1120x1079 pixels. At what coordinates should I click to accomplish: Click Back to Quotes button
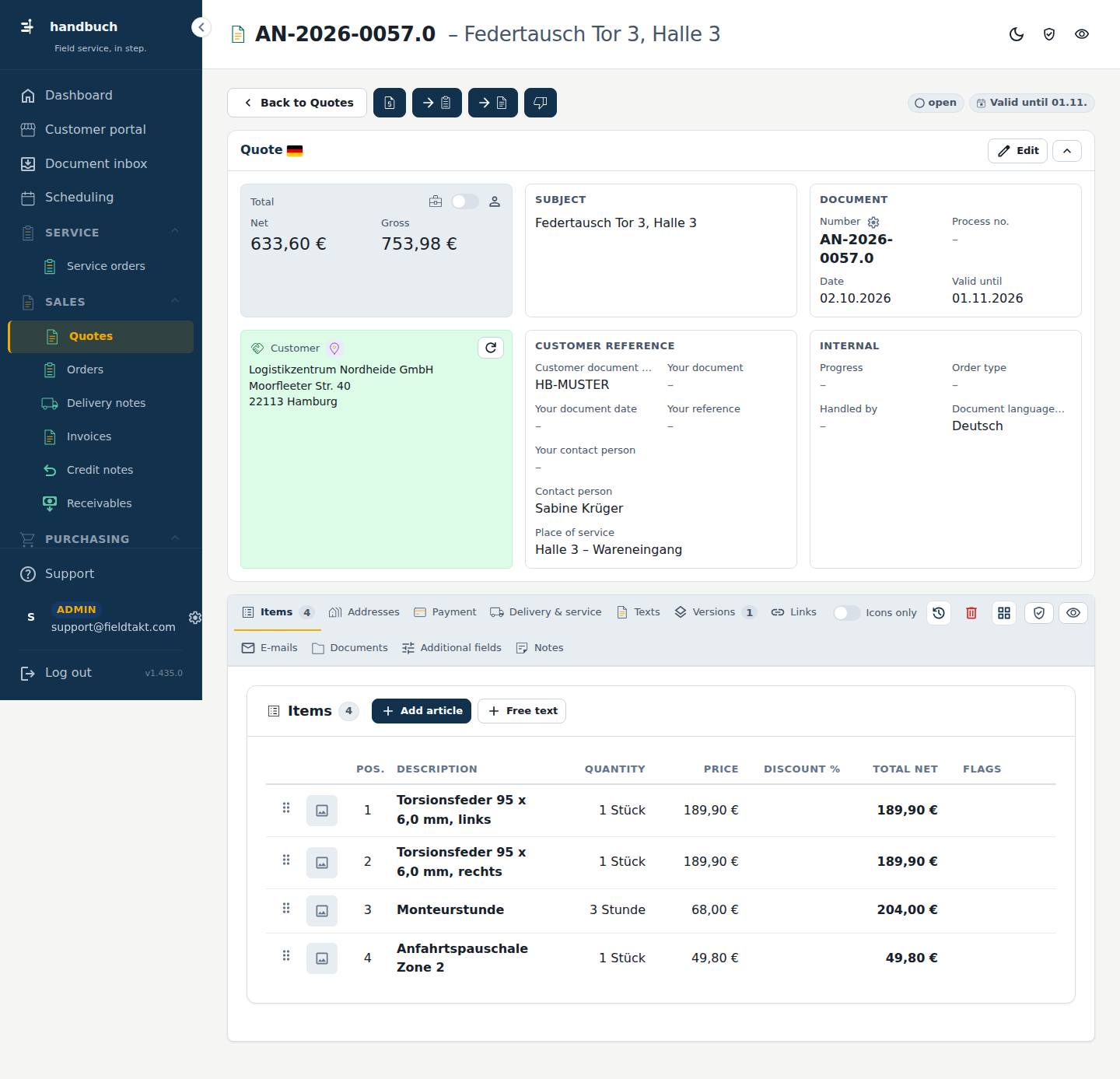297,103
